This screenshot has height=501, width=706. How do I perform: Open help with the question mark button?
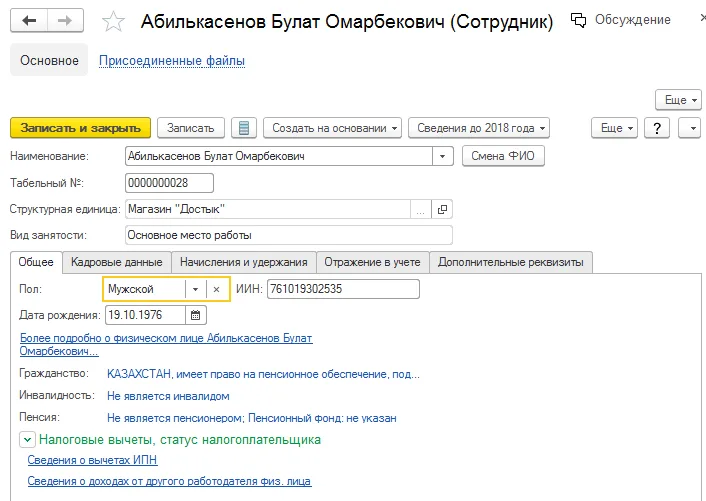click(x=657, y=128)
